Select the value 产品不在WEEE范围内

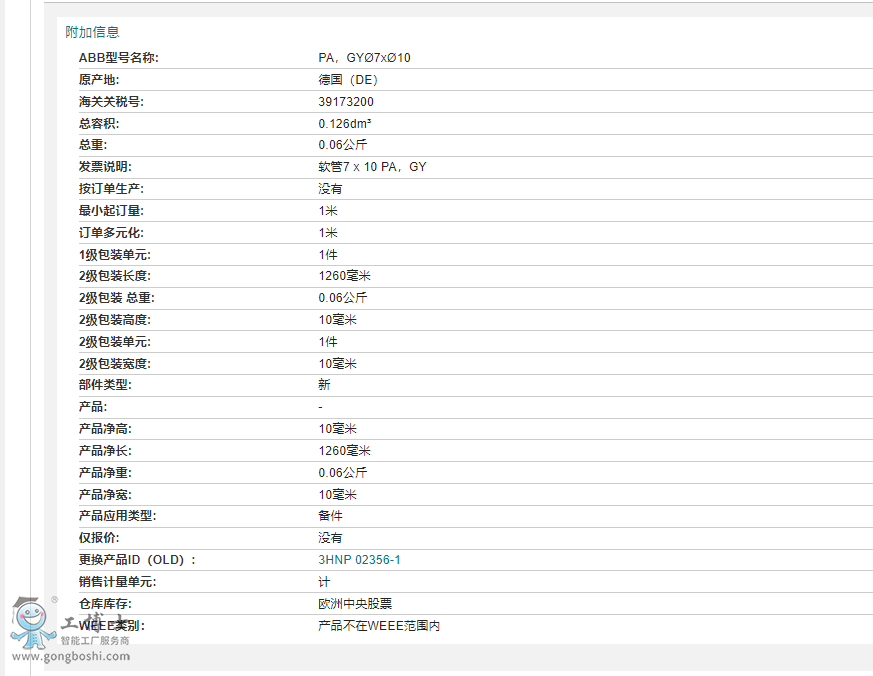pos(379,626)
